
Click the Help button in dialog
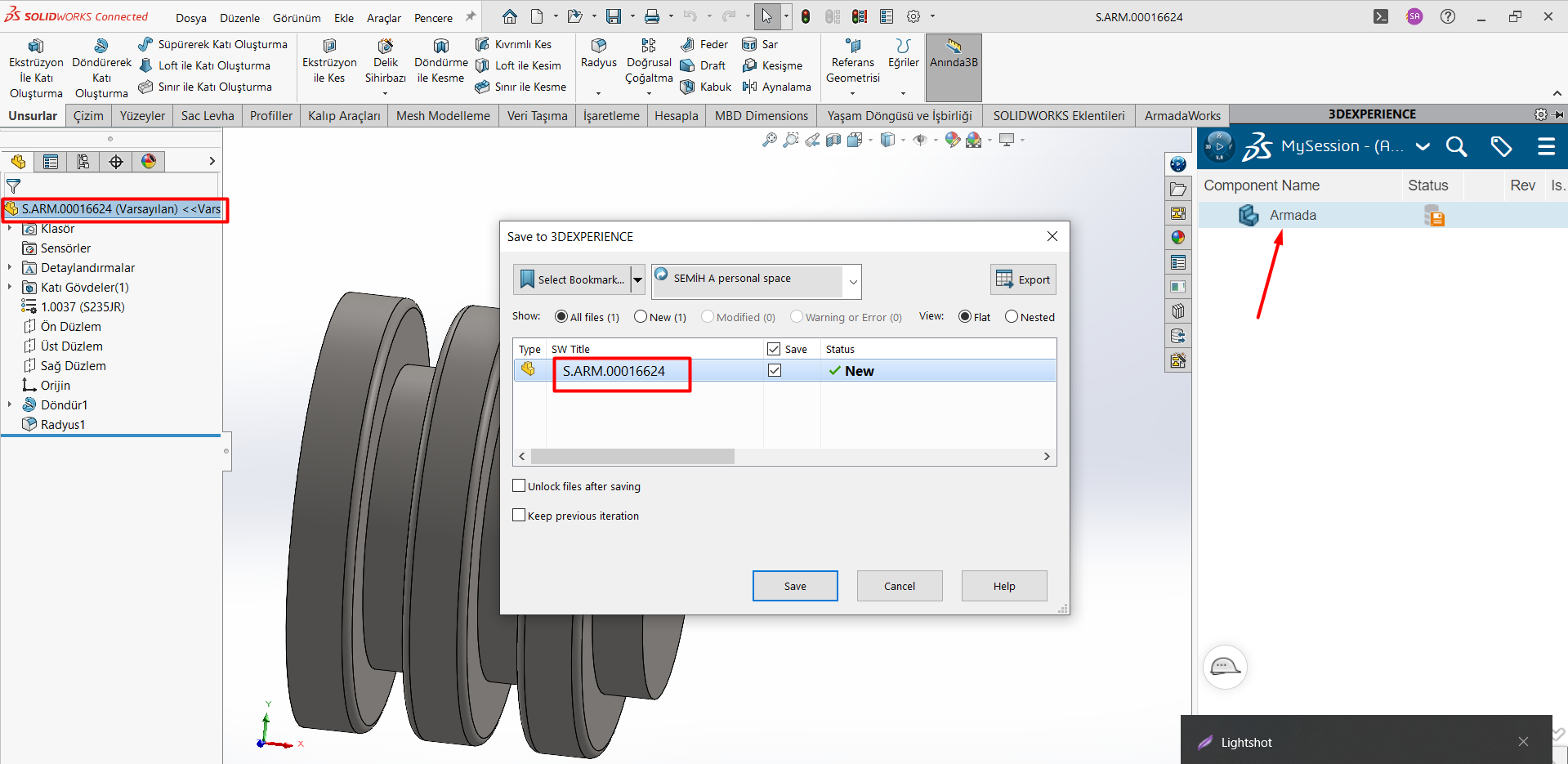pyautogui.click(x=1004, y=586)
